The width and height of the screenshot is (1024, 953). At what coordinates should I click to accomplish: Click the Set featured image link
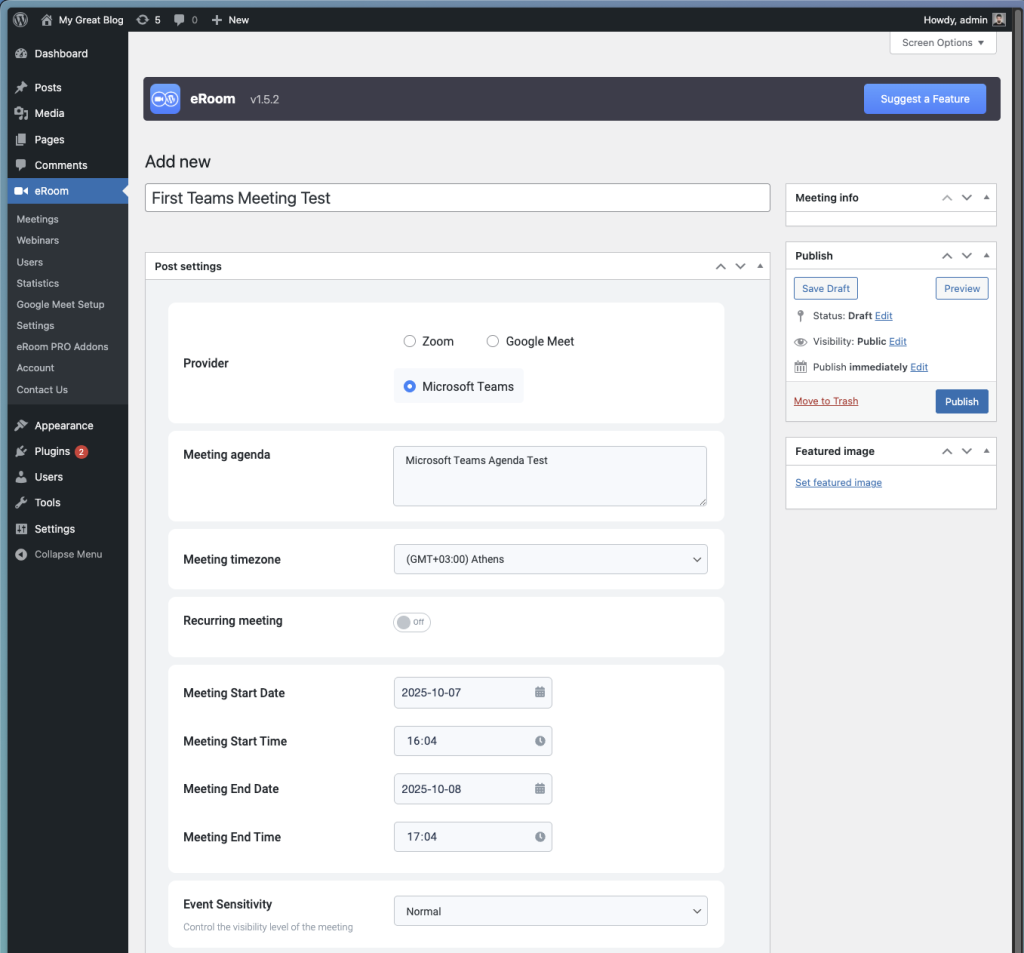[x=838, y=482]
